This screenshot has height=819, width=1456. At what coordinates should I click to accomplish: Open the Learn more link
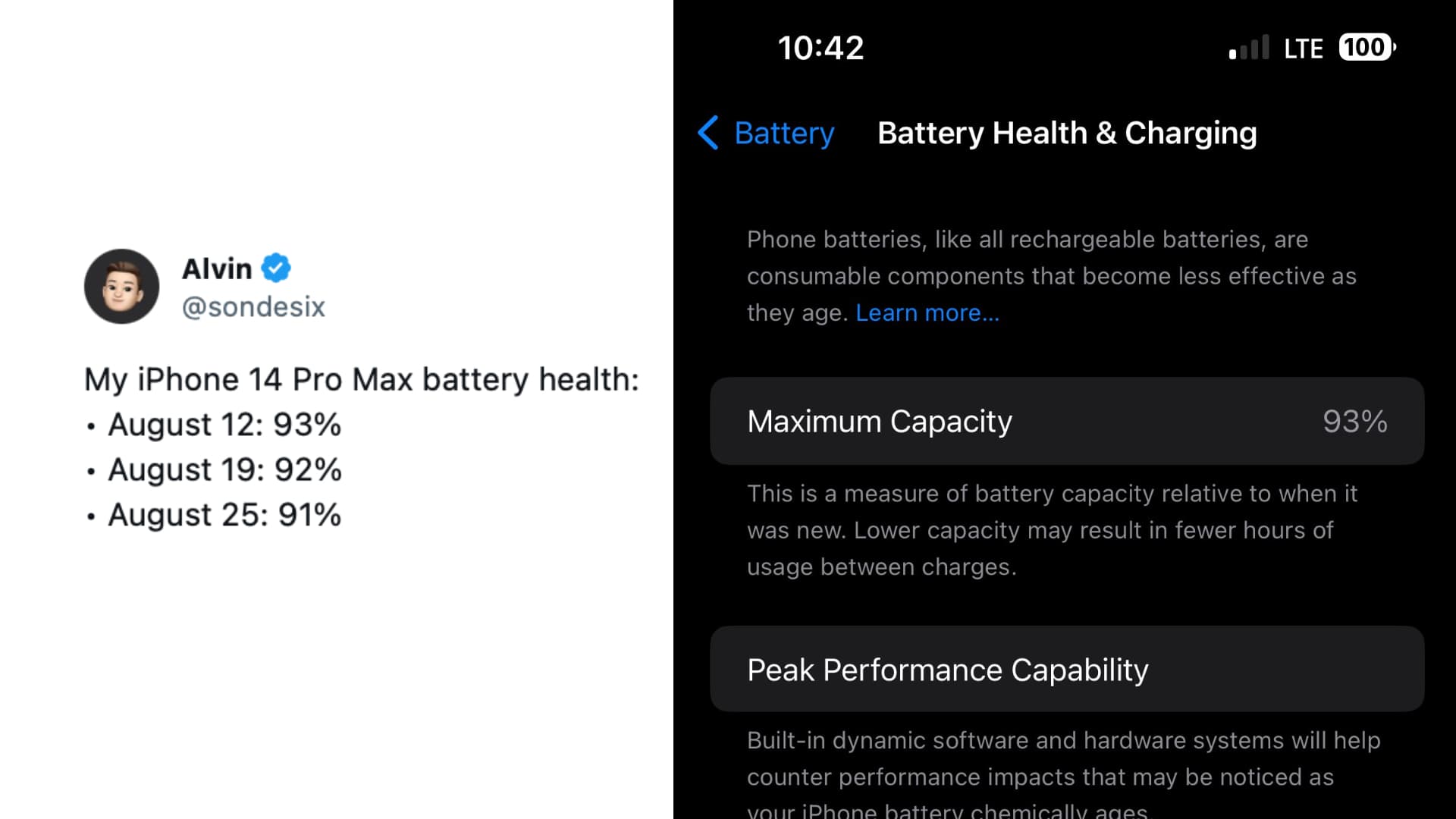(927, 312)
